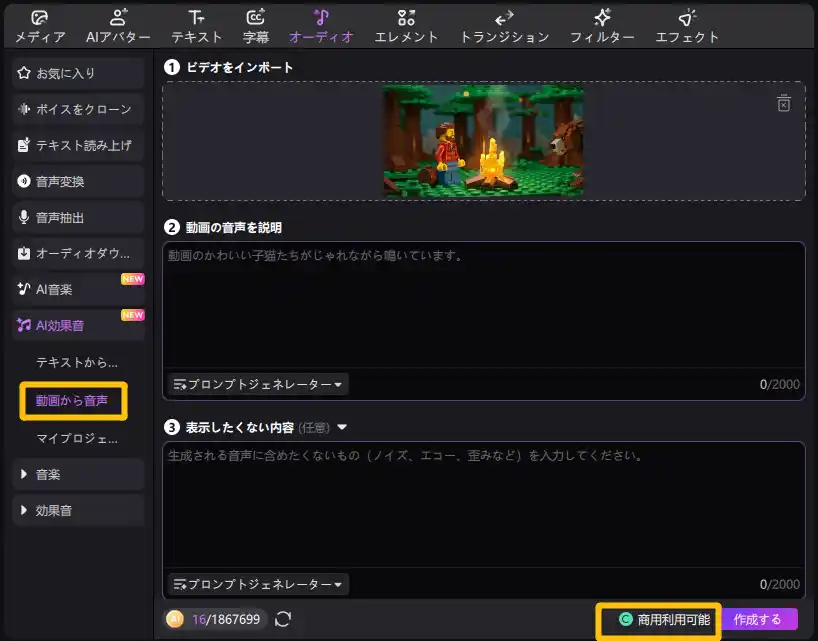Screen dimensions: 818x641
Task: Click the negative prompt text field
Action: coord(484,504)
